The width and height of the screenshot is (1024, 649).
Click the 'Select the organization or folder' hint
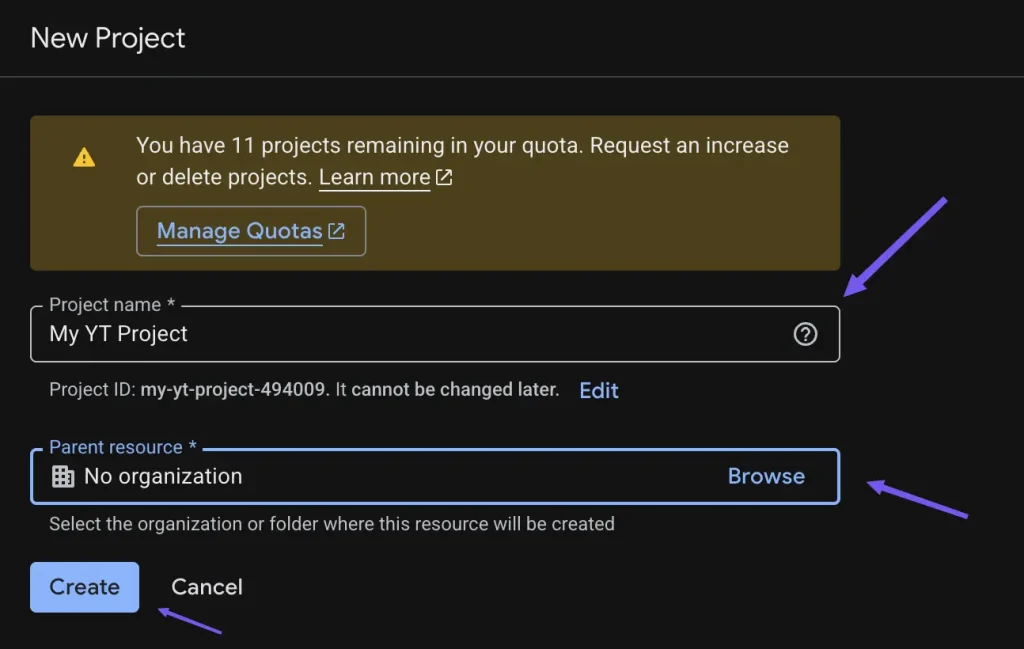pyautogui.click(x=332, y=524)
